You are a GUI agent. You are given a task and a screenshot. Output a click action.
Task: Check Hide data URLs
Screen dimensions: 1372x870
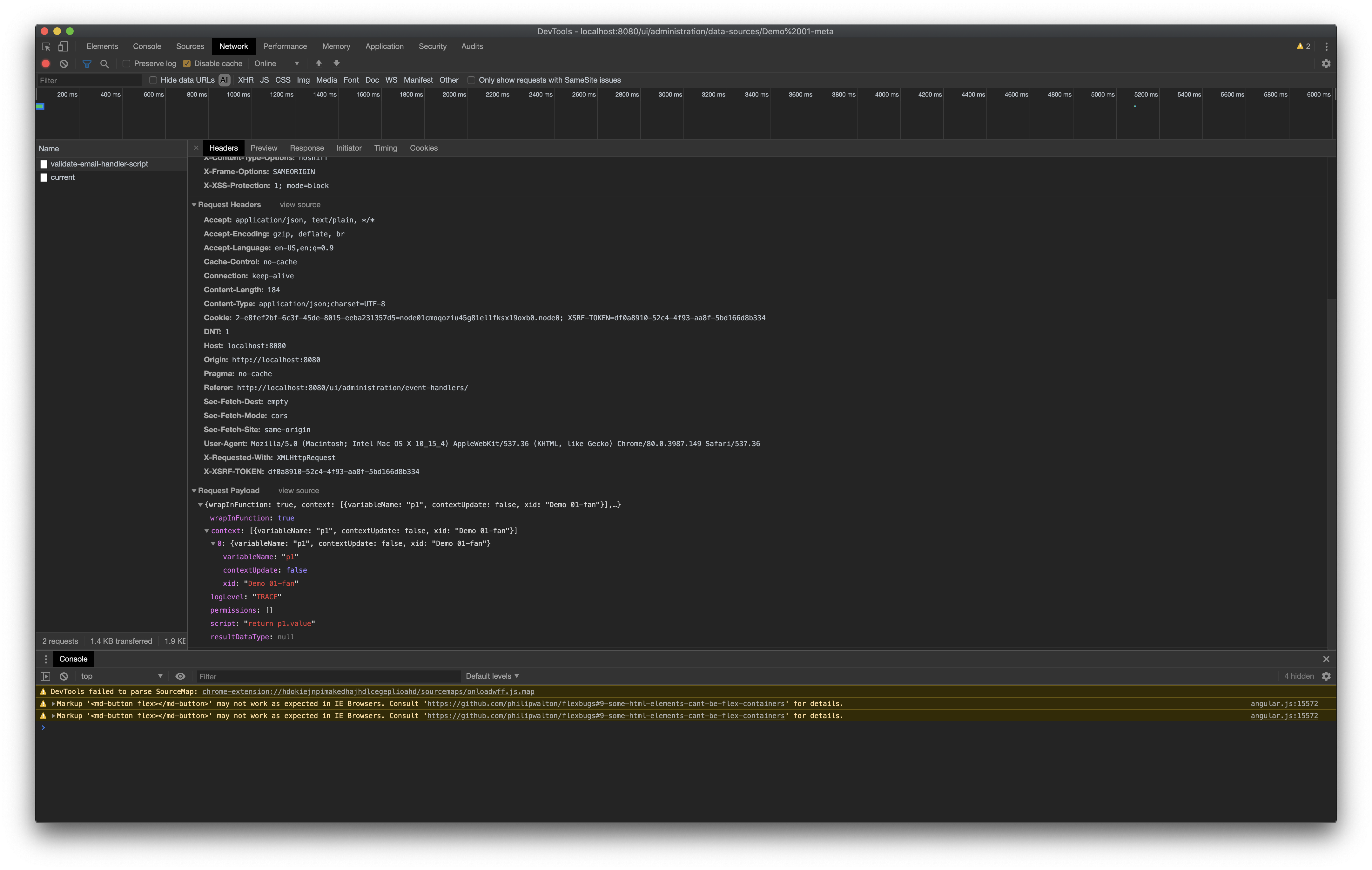pos(153,80)
